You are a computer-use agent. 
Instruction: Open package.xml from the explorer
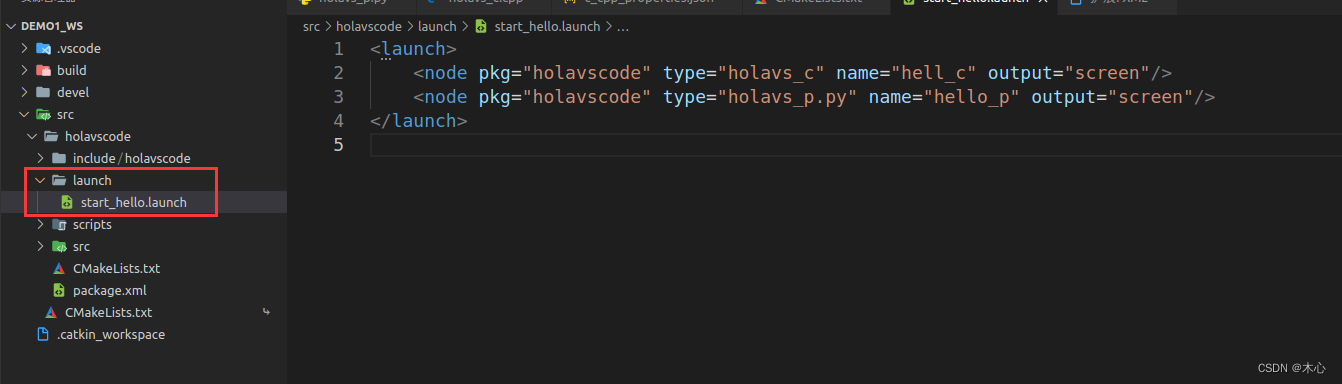110,290
